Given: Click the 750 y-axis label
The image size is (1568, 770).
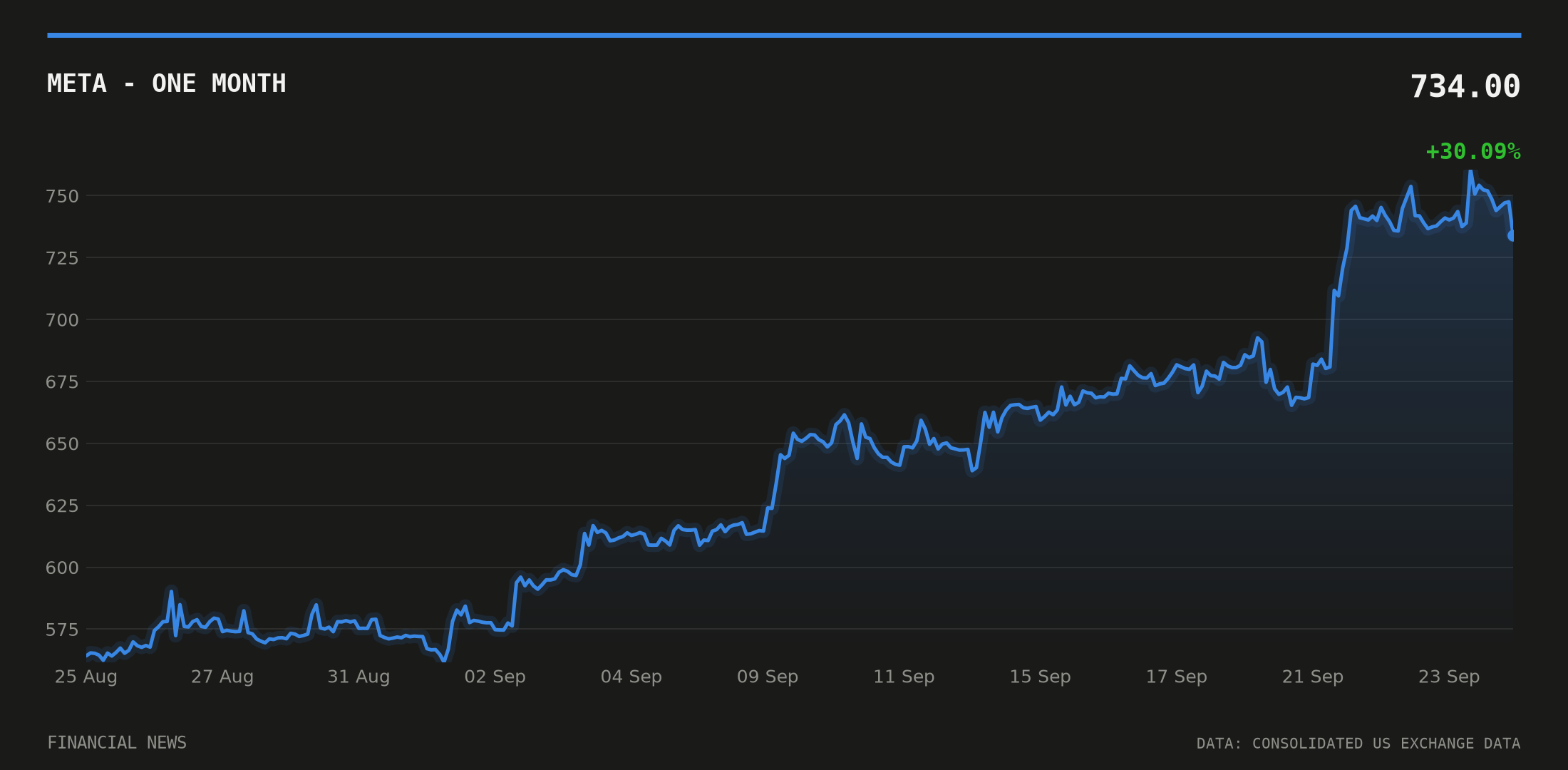Looking at the screenshot, I should point(62,196).
